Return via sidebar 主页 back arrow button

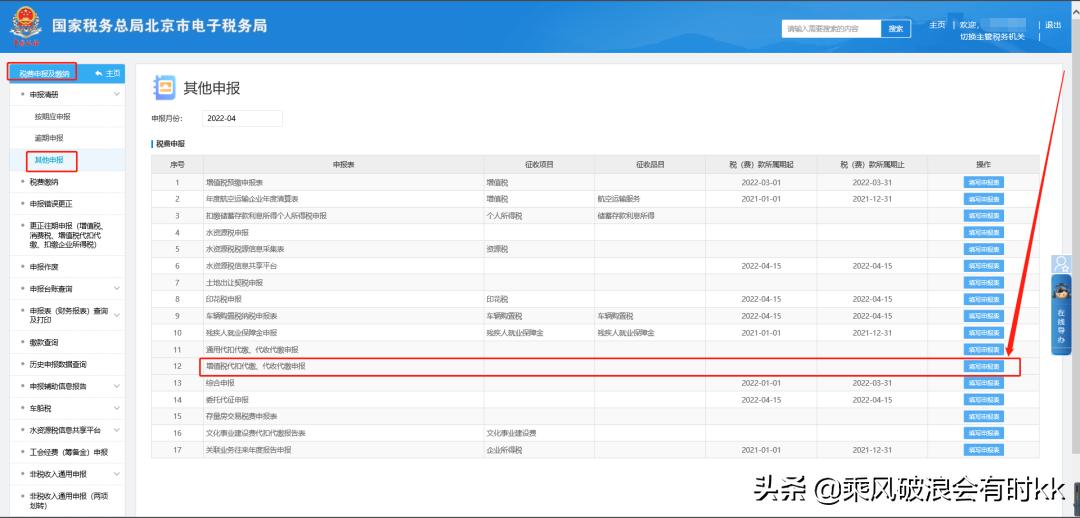[x=107, y=73]
